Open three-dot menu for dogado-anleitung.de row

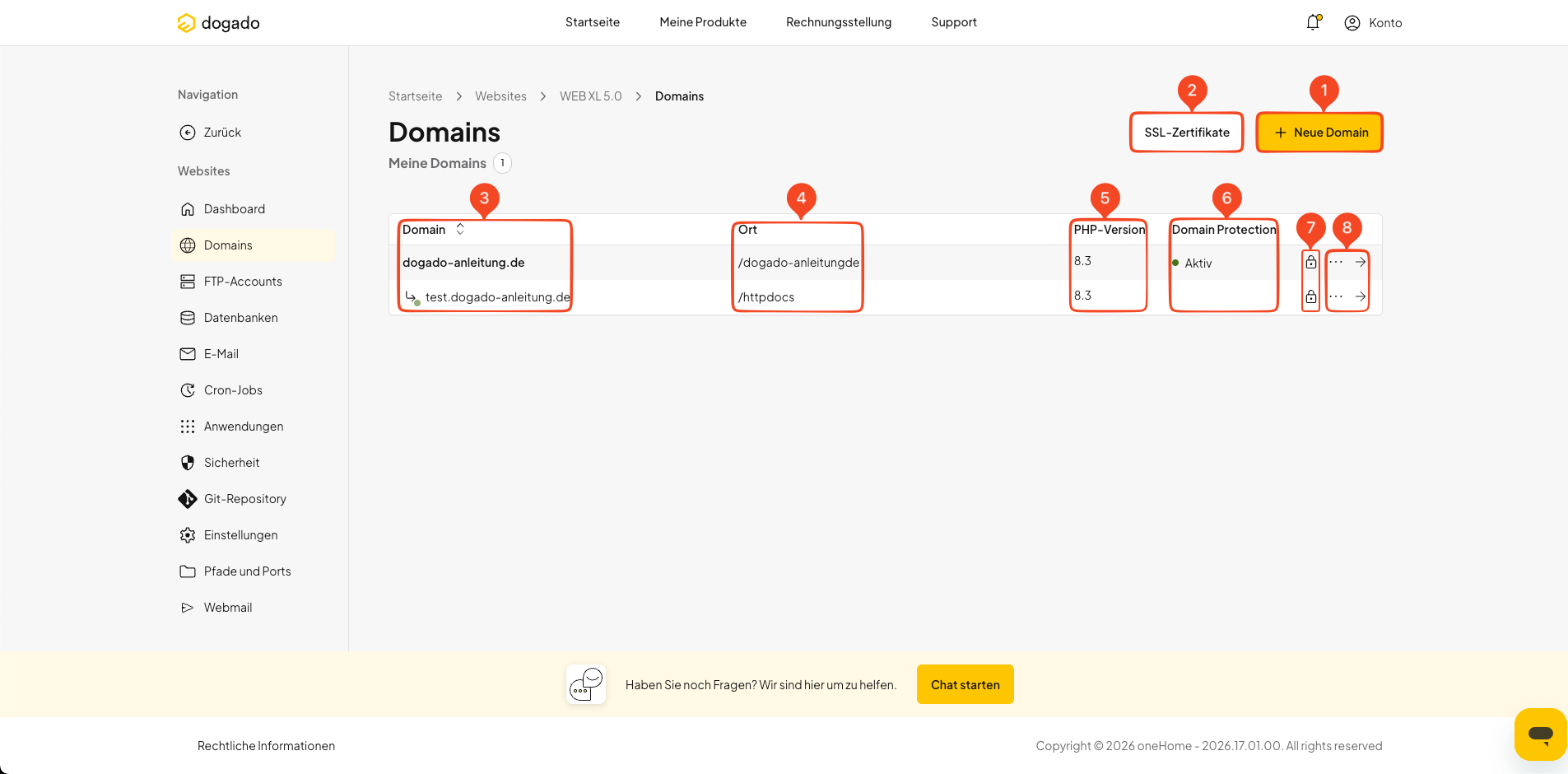[1336, 262]
